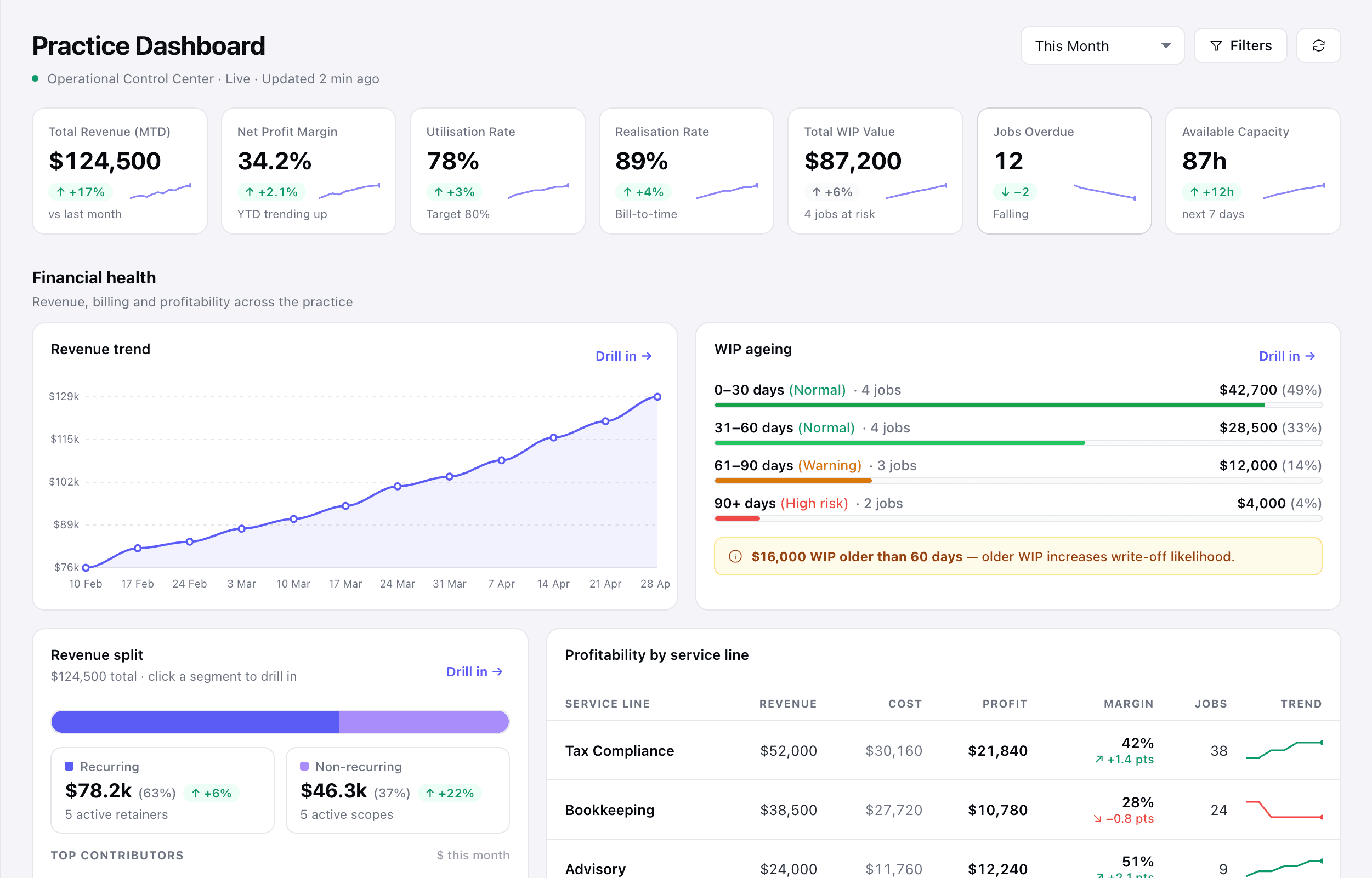This screenshot has height=878, width=1372.
Task: Sort by the JOBS column header
Action: [x=1211, y=704]
